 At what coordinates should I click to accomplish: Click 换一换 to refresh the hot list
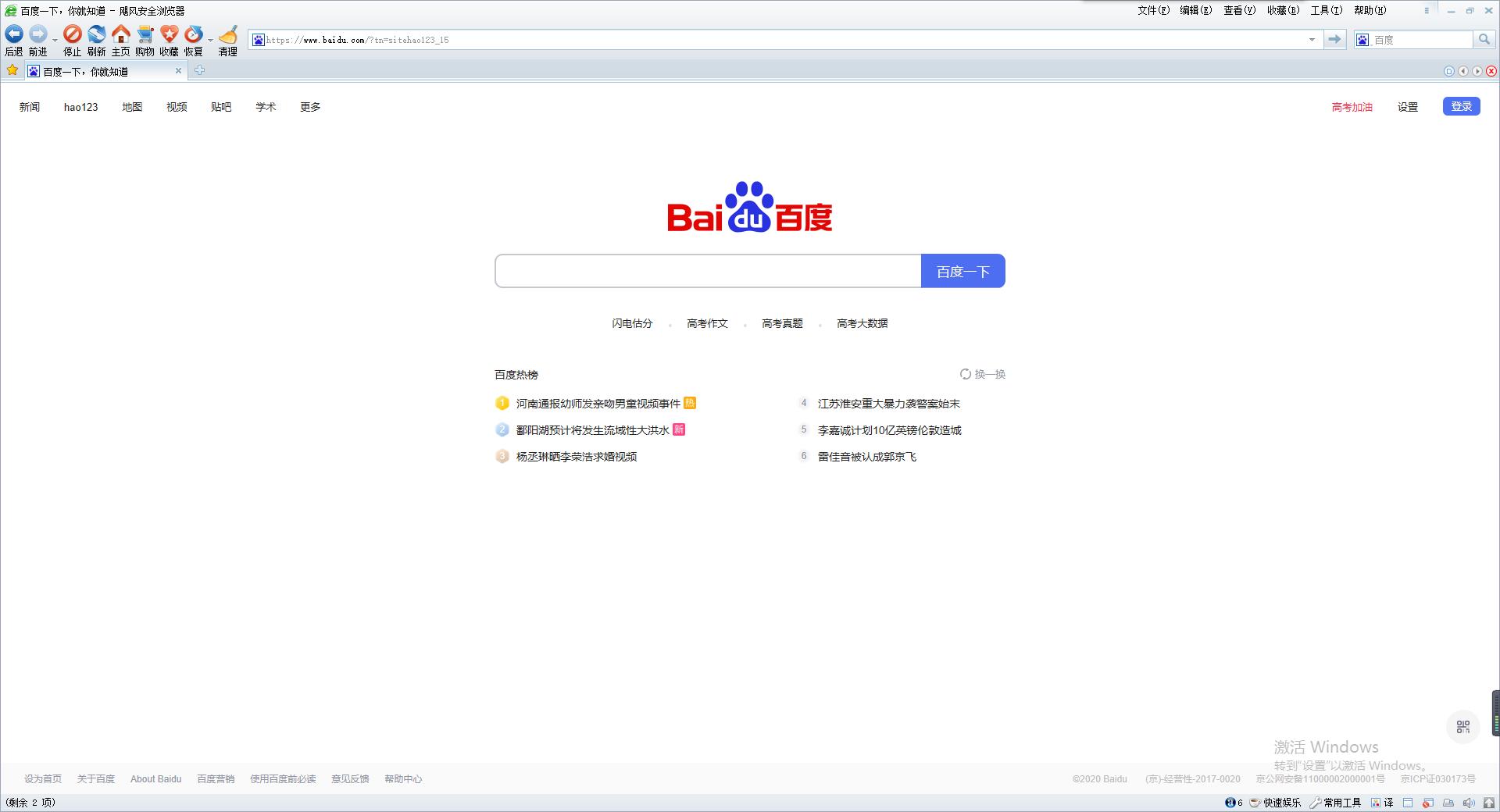[x=987, y=374]
